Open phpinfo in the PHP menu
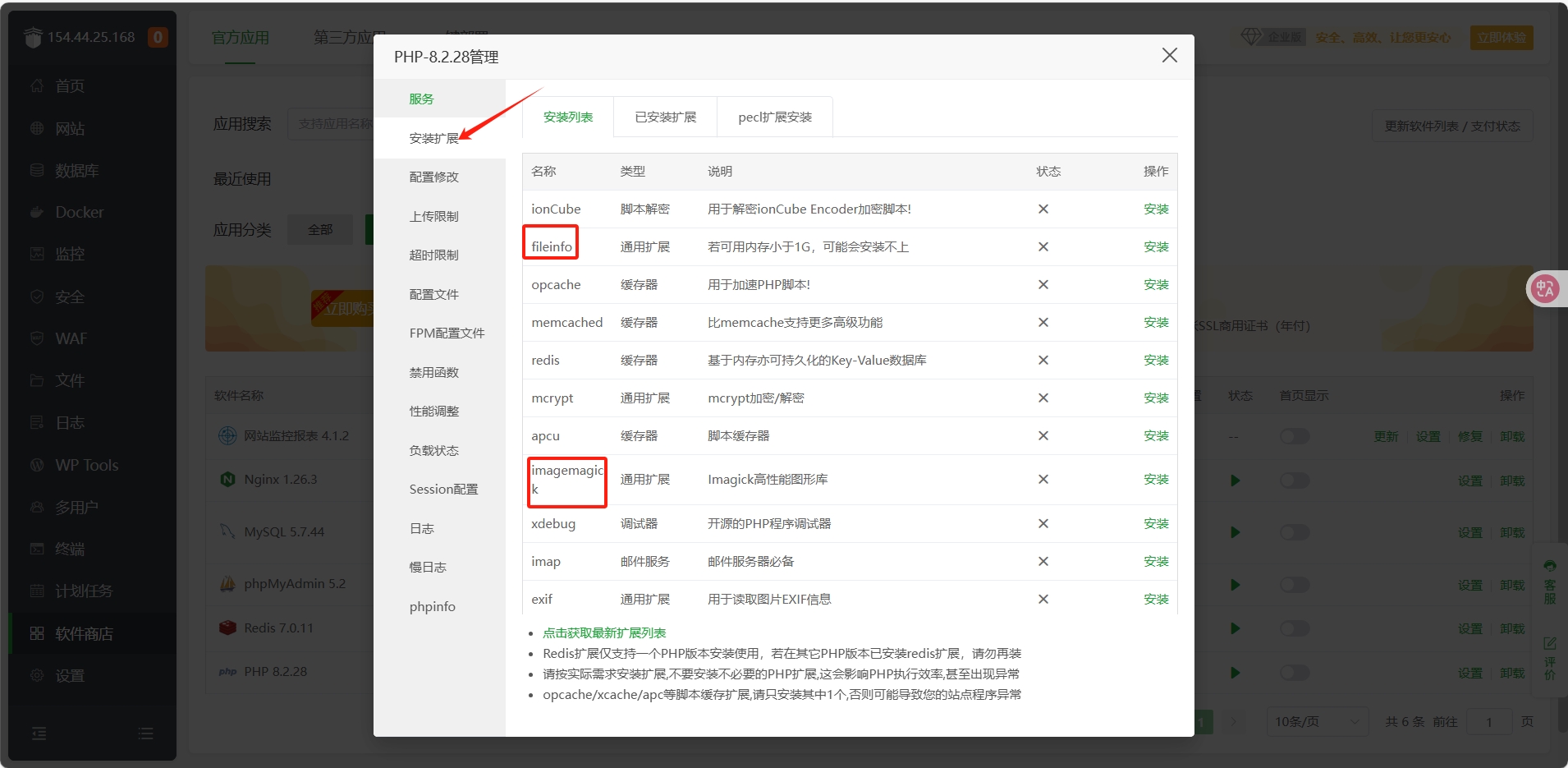The height and width of the screenshot is (768, 1568). click(432, 607)
